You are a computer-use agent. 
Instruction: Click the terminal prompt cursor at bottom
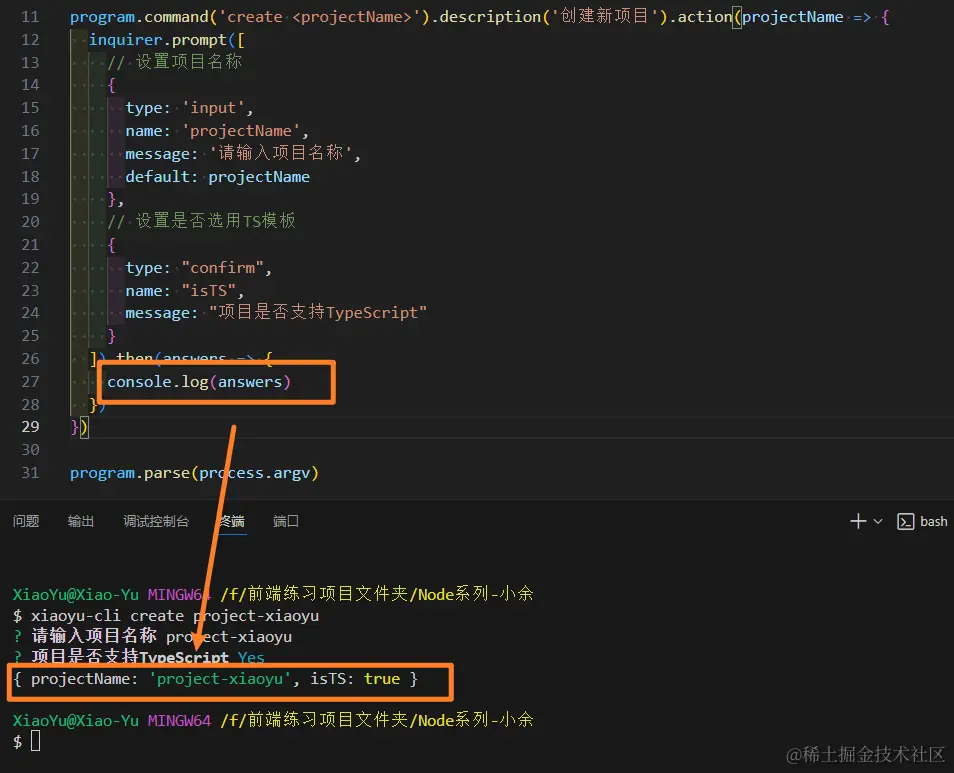35,741
